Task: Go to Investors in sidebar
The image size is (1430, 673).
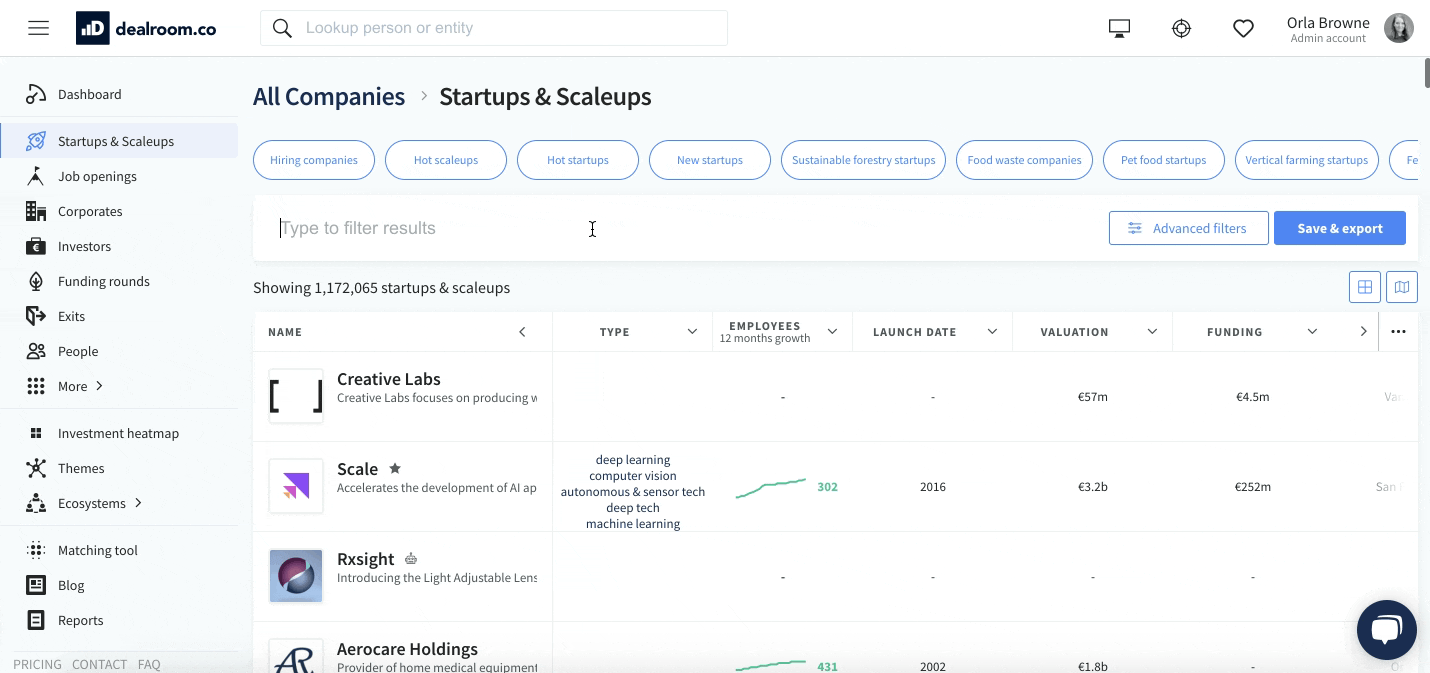Action: (84, 246)
